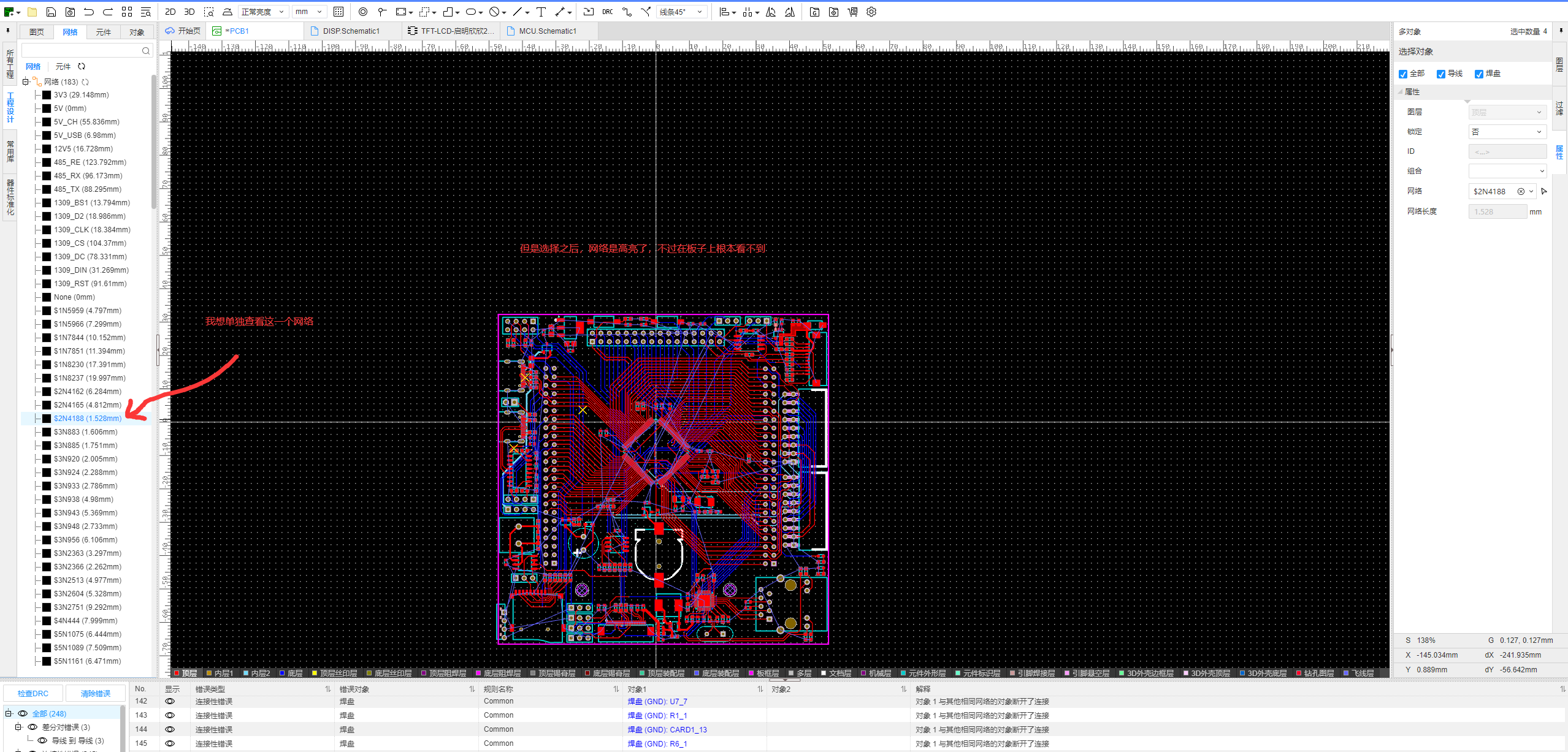Open the 线条45° routing angle dropdown
This screenshot has height=752, width=1568.
(681, 12)
